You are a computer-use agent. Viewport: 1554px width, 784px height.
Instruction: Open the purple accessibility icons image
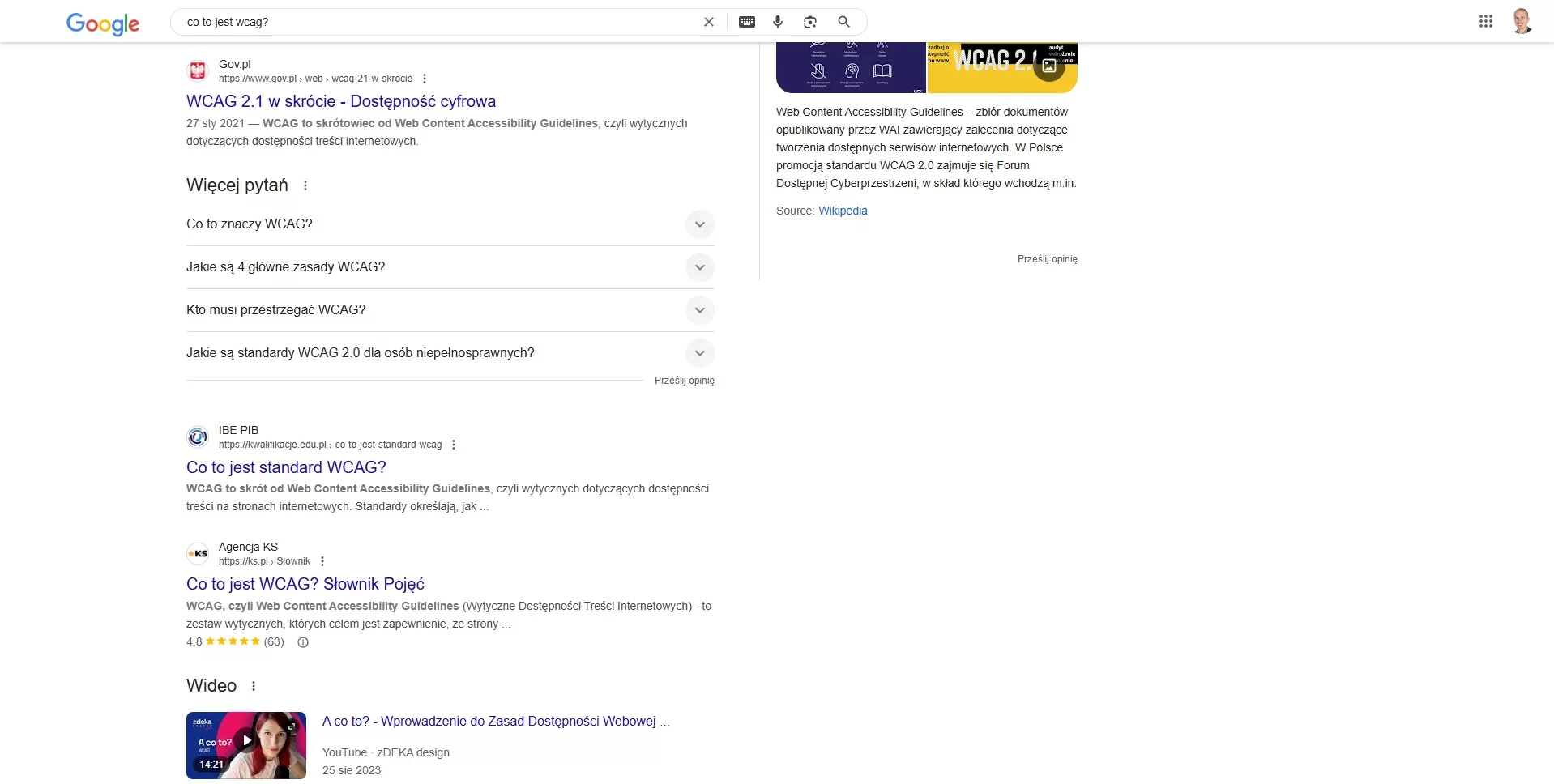tap(851, 67)
